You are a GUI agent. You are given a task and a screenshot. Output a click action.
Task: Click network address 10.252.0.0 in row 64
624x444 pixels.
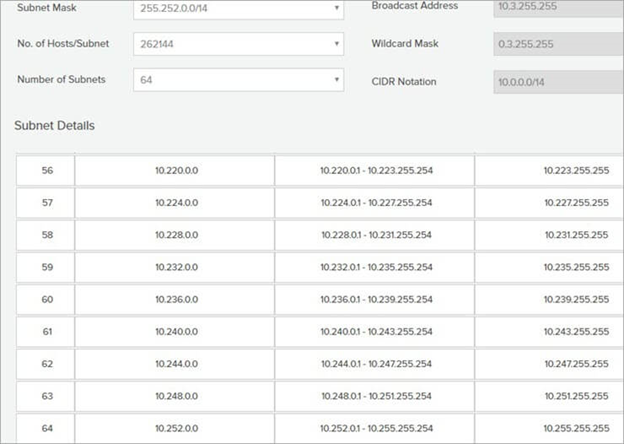click(176, 427)
